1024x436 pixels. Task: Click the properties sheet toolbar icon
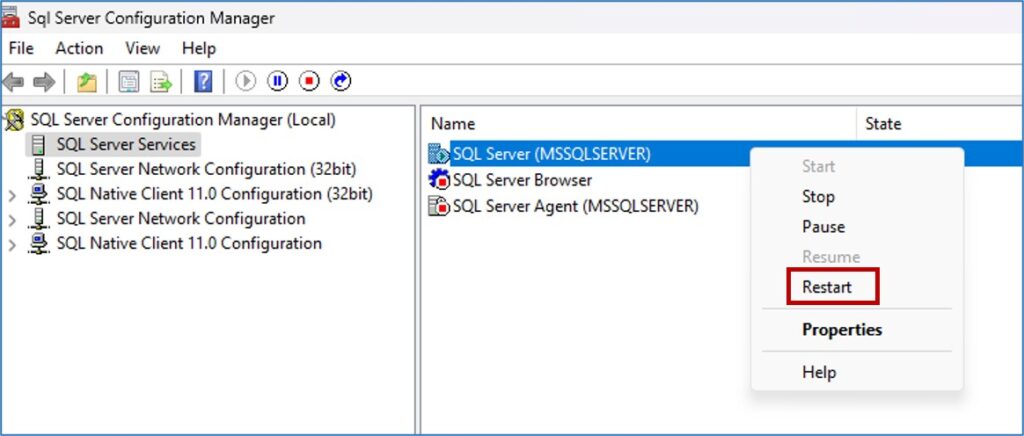click(x=129, y=82)
